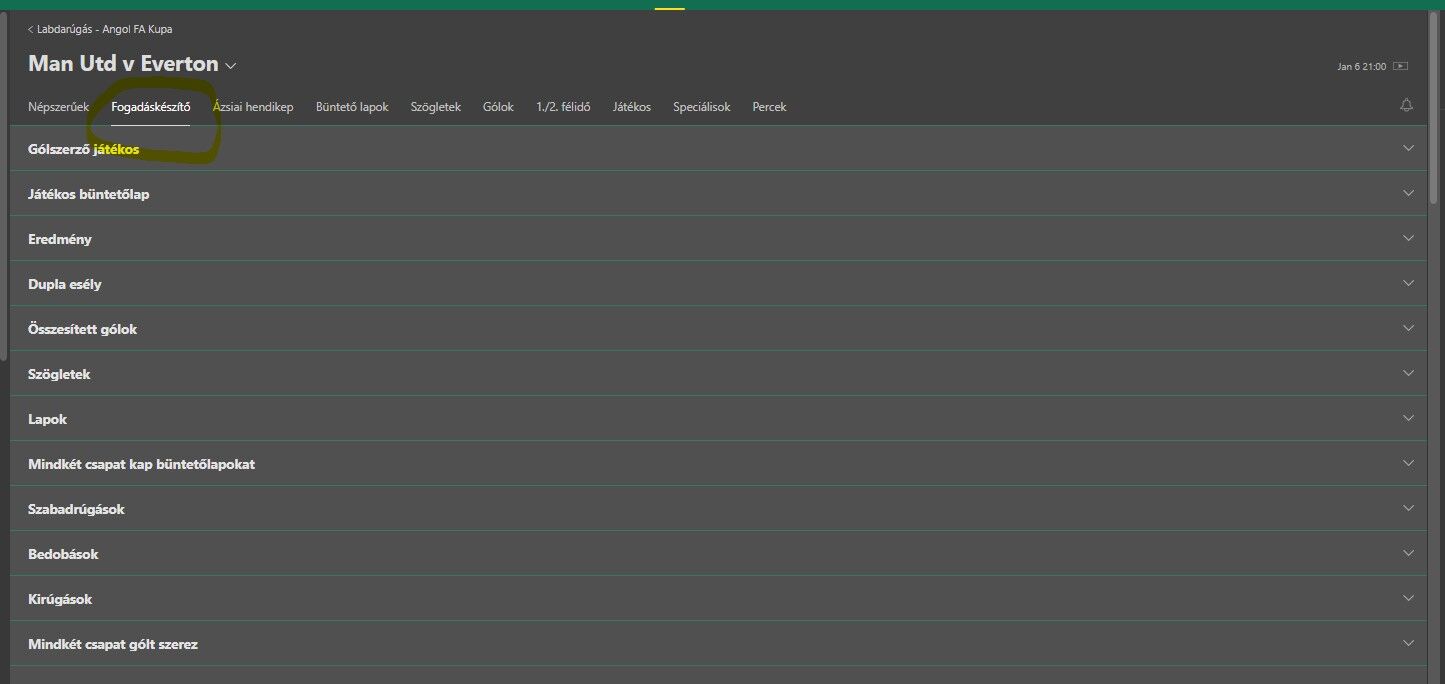Open the Ázsiai hendikep tab

pos(253,107)
